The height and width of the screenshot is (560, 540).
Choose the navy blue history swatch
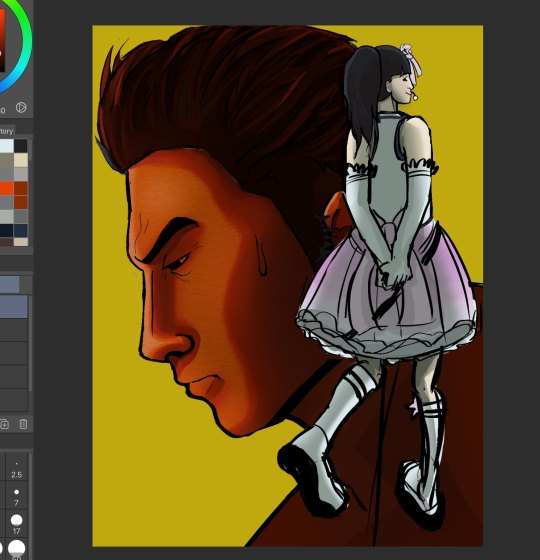coord(21,230)
